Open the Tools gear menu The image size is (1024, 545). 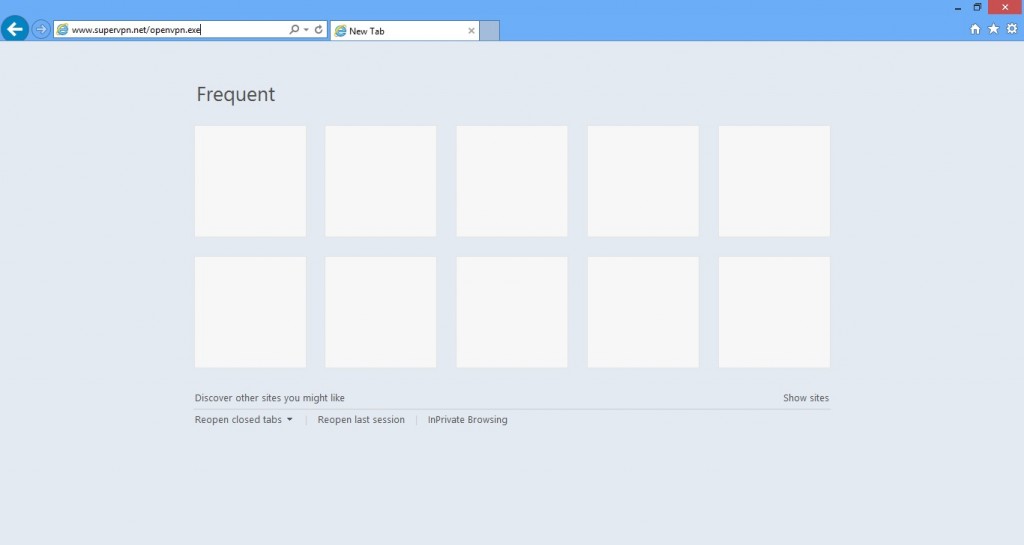click(1011, 30)
